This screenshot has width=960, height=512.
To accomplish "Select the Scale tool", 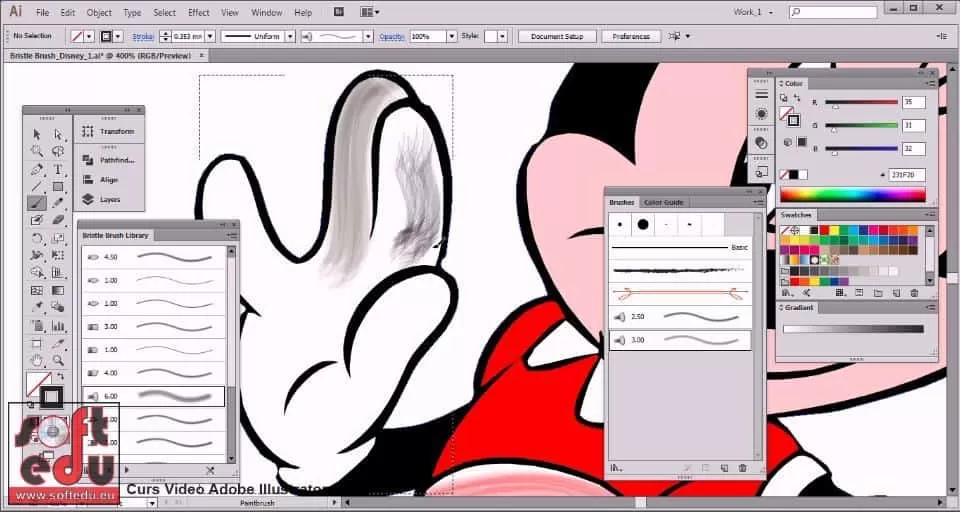I will click(x=58, y=238).
